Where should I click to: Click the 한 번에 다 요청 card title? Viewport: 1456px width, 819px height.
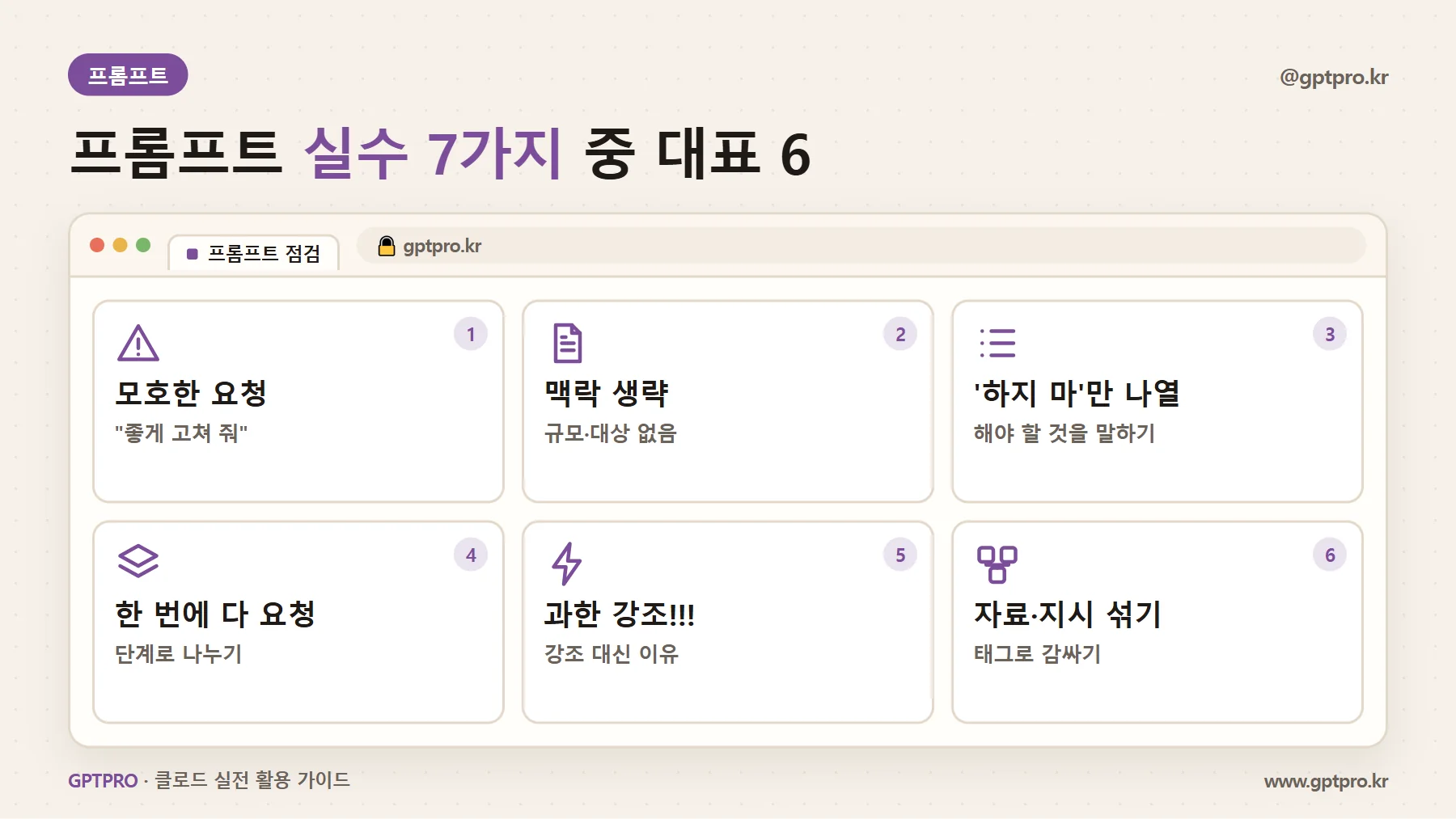point(215,614)
